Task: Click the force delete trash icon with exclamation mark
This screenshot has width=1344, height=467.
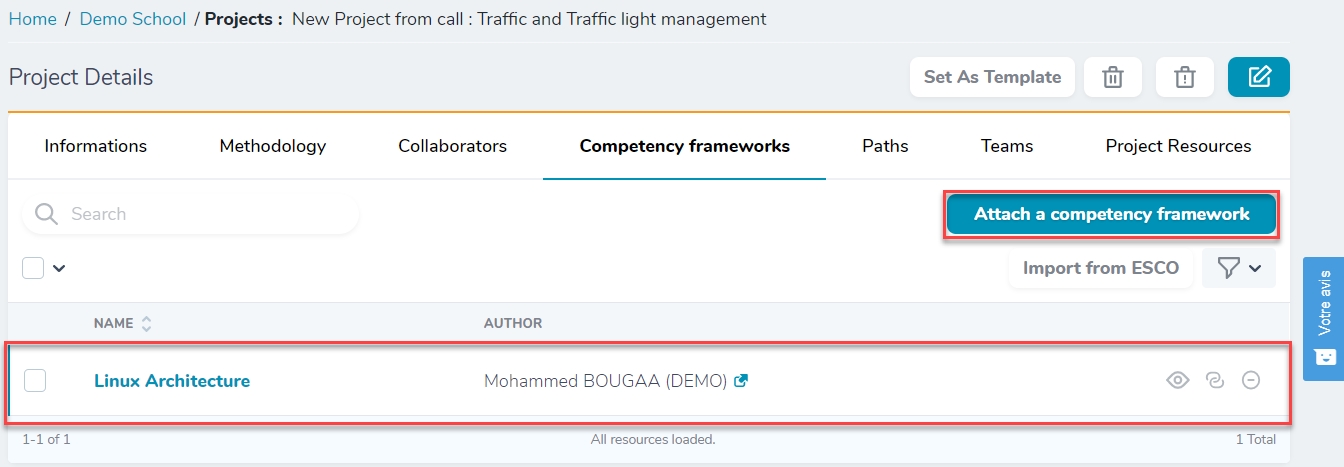Action: (x=1185, y=77)
